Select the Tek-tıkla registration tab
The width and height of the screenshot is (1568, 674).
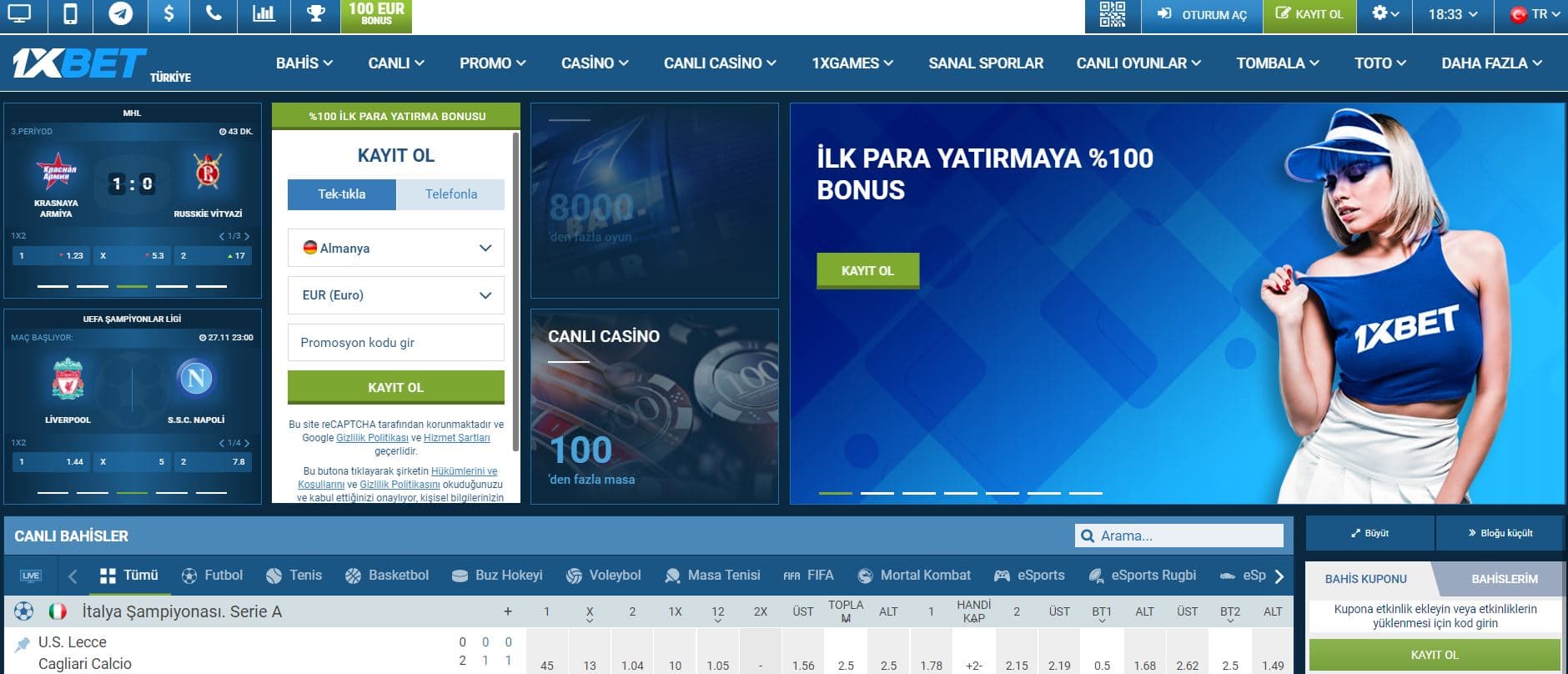(342, 194)
